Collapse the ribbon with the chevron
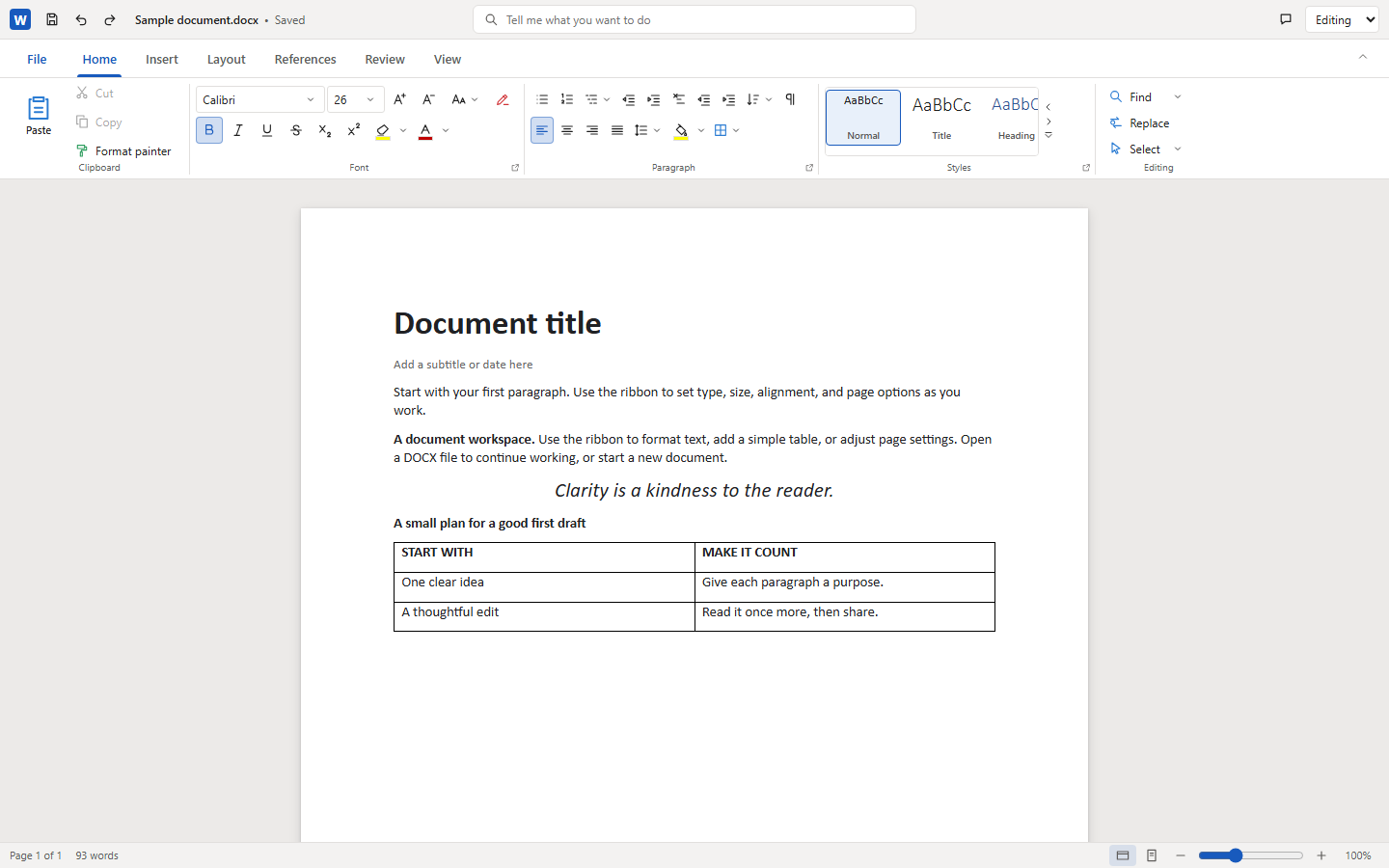1389x868 pixels. (1363, 57)
